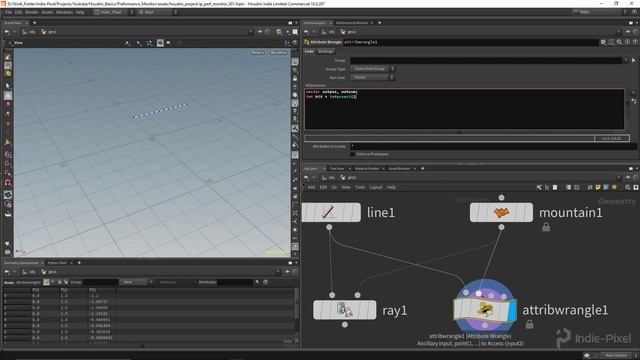Toggle the lock icon under mountain1

pos(546,227)
